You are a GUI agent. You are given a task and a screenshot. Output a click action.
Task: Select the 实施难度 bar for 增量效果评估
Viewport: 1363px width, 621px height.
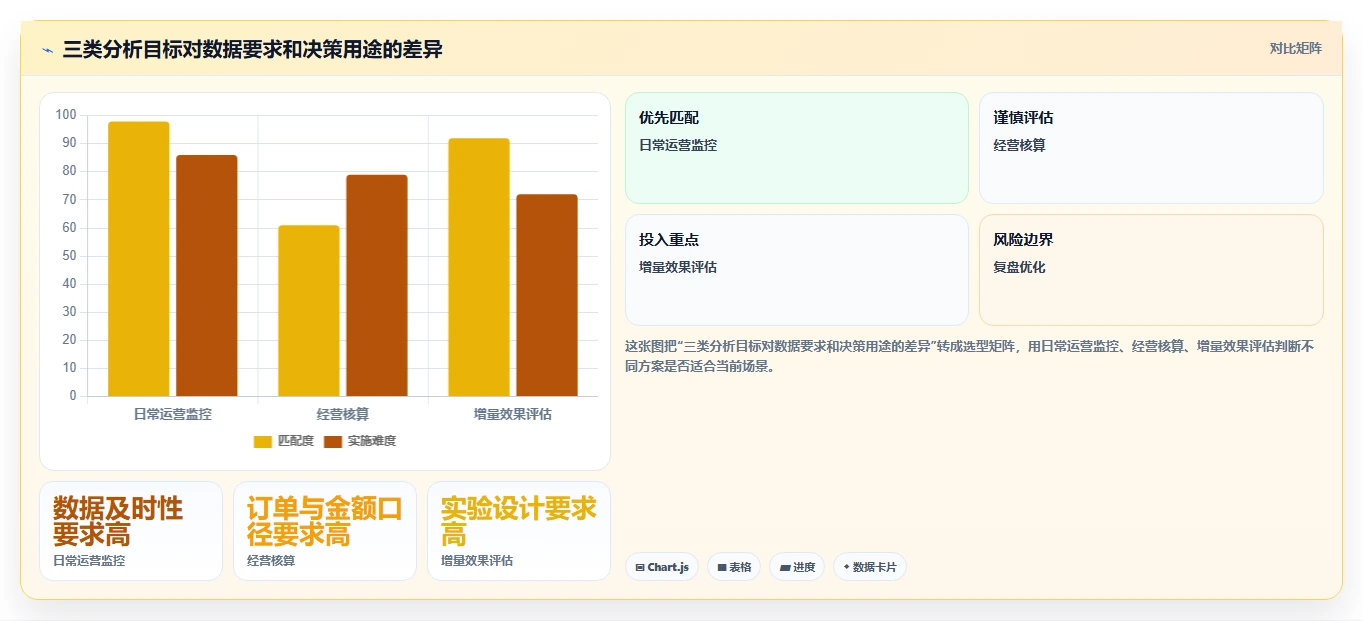(x=547, y=295)
